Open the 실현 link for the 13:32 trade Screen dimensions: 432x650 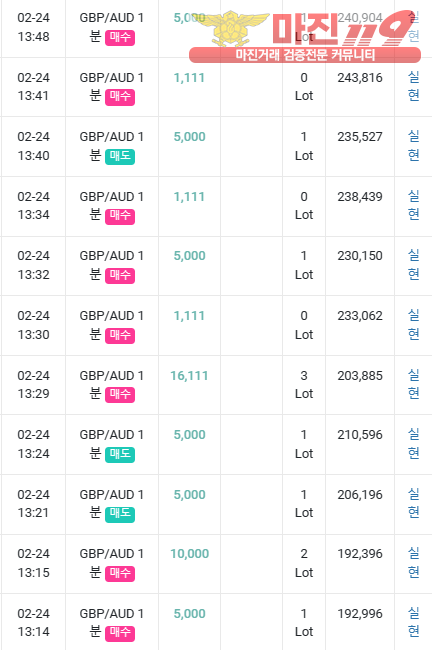413,265
